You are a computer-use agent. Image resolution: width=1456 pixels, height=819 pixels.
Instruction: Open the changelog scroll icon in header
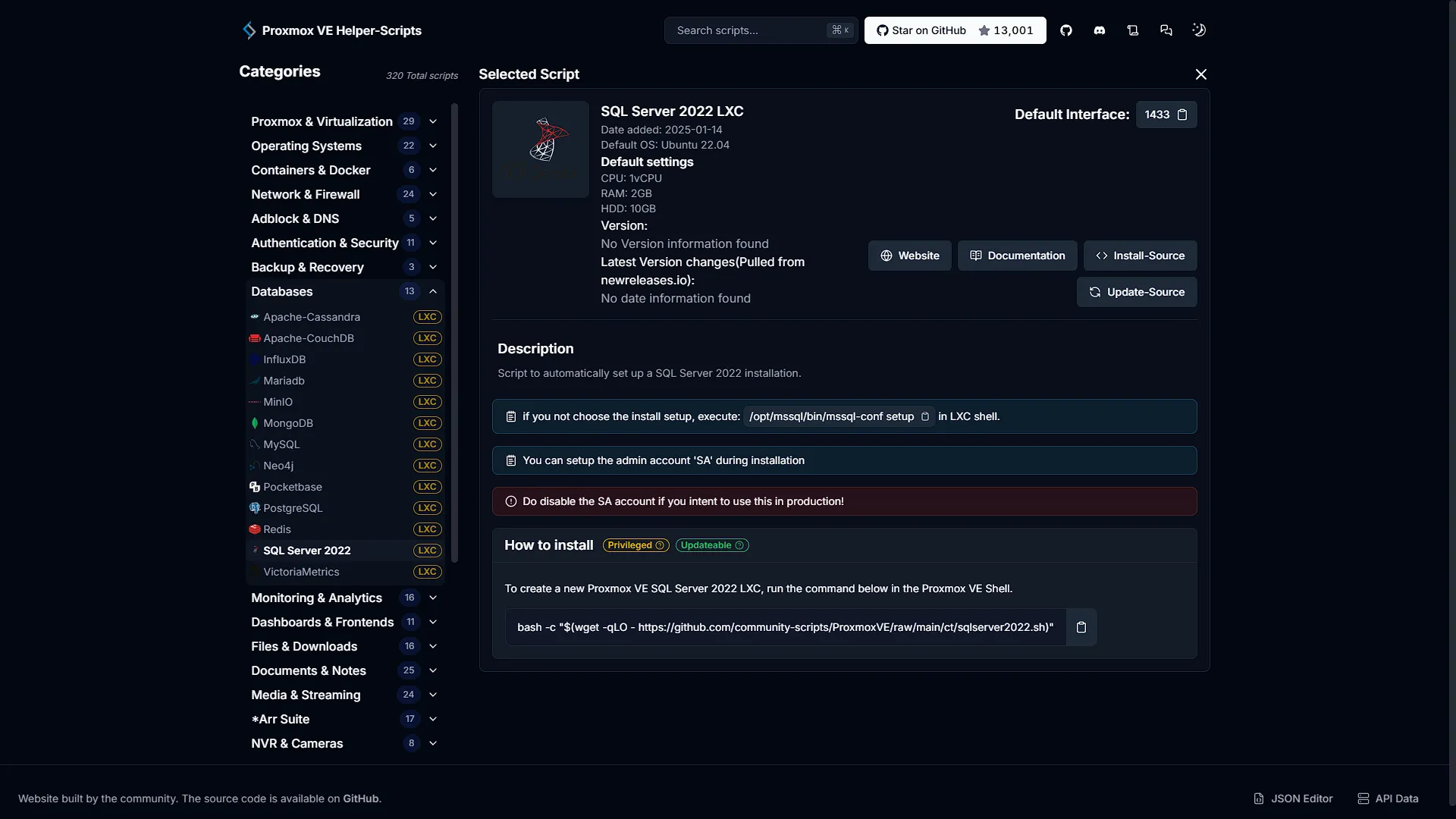pos(1133,30)
